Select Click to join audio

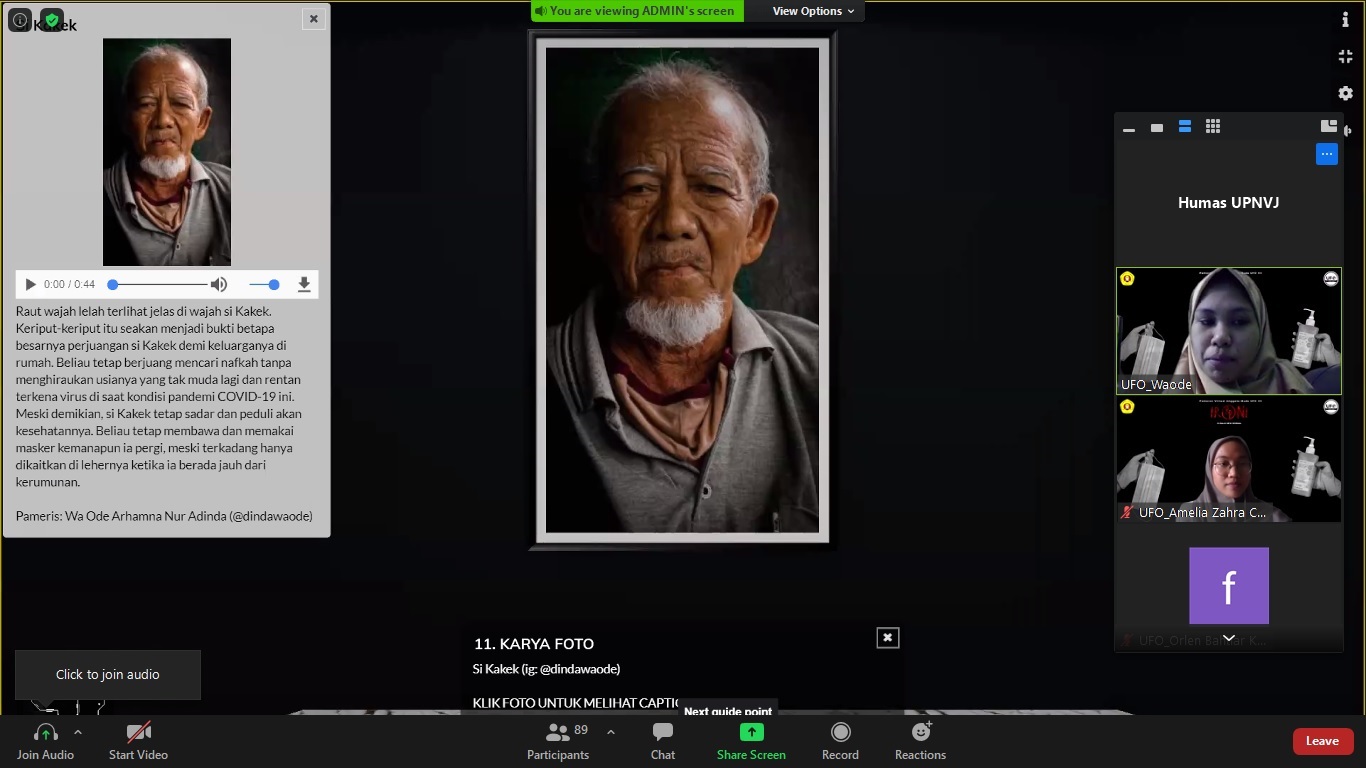point(107,674)
